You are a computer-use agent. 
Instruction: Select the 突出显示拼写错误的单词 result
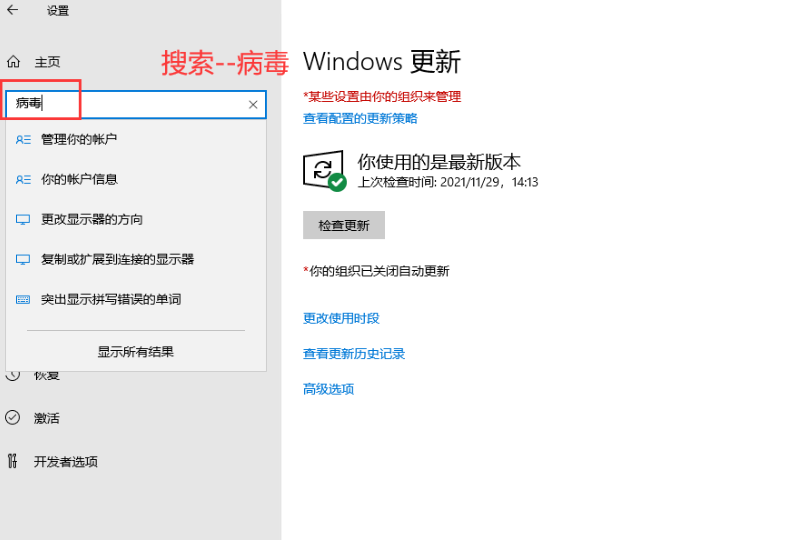136,299
